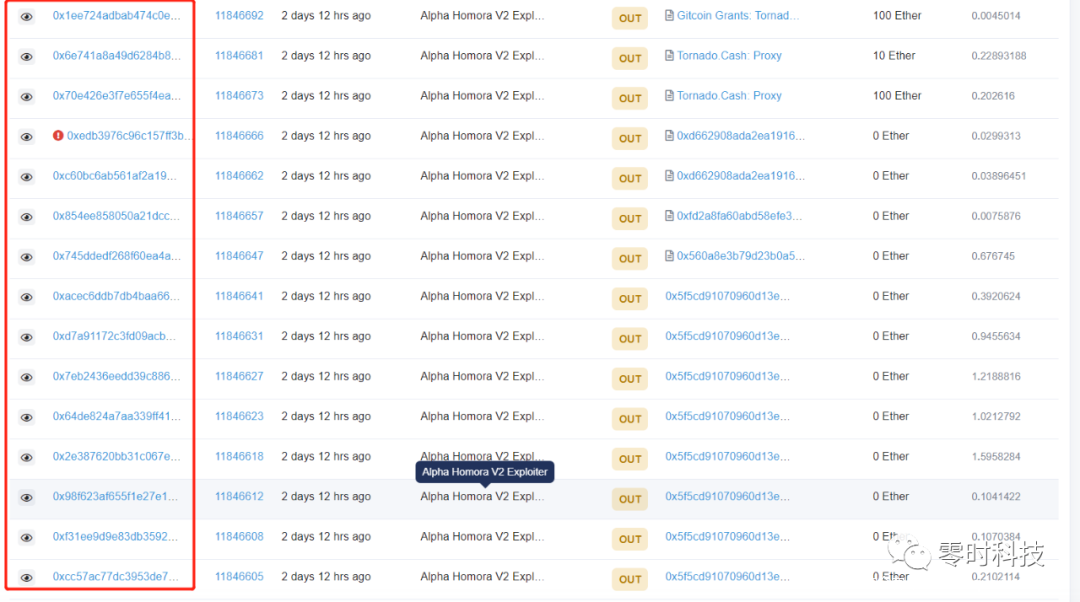Click contract icon beside Gitcoin Grants: Tornad
1080x602 pixels.
coord(669,15)
